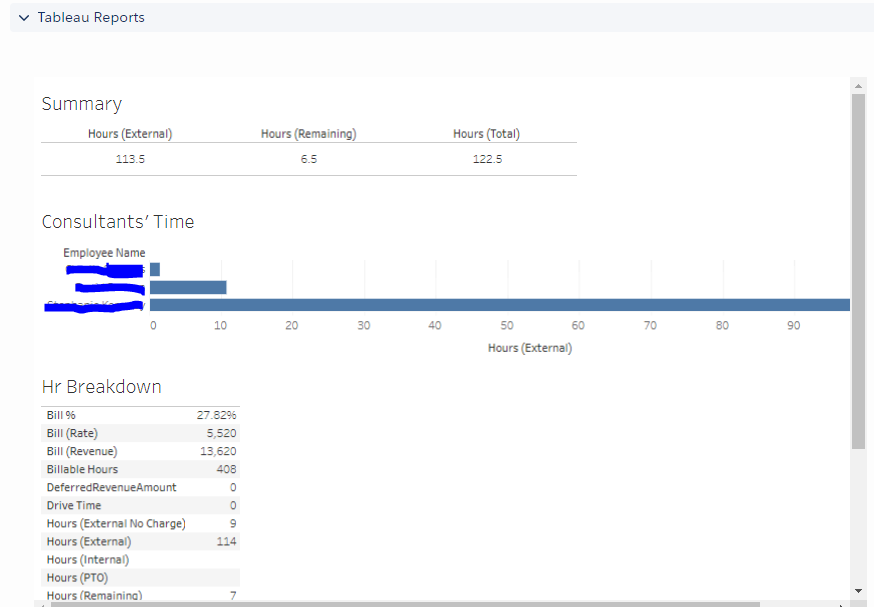Click the Summary heading
Viewport: 874px width, 607px height.
[x=82, y=104]
